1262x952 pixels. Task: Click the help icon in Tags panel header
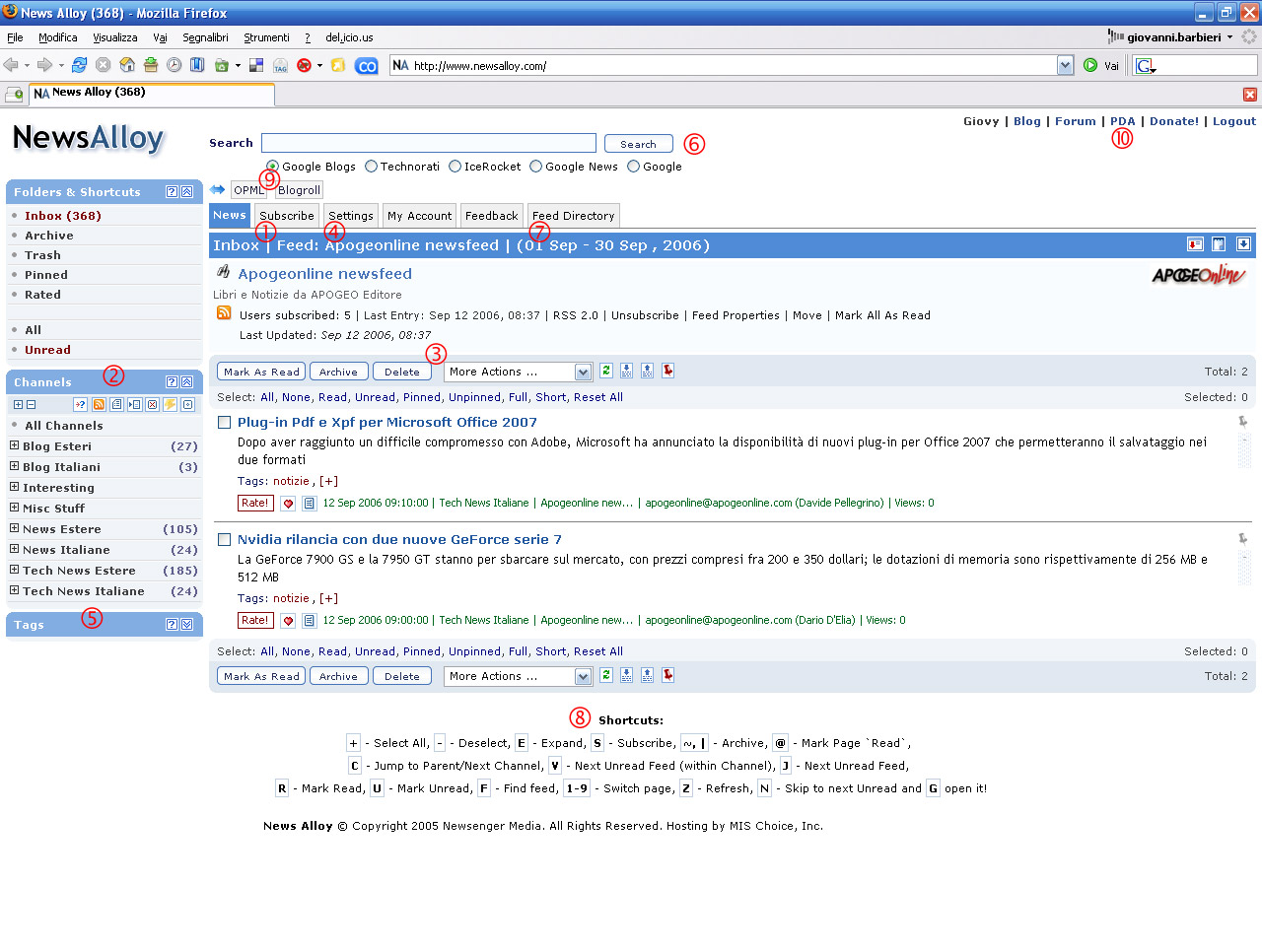172,625
